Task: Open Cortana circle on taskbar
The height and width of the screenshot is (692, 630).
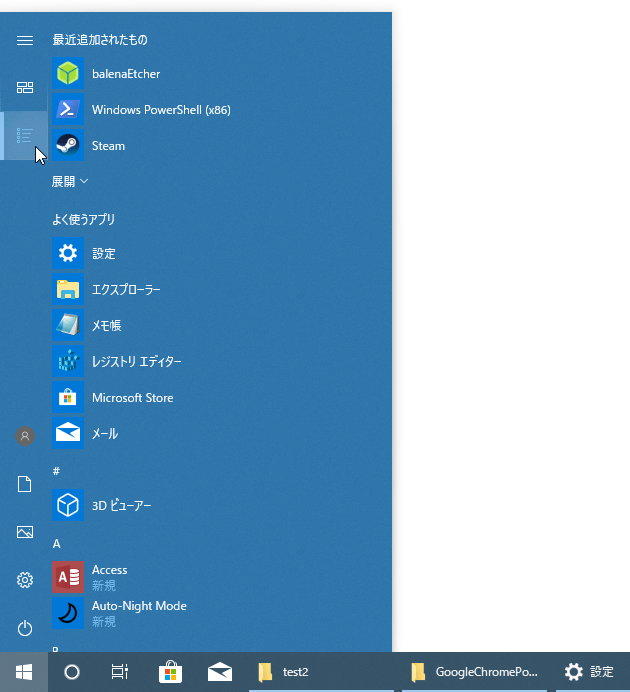Action: click(x=72, y=672)
